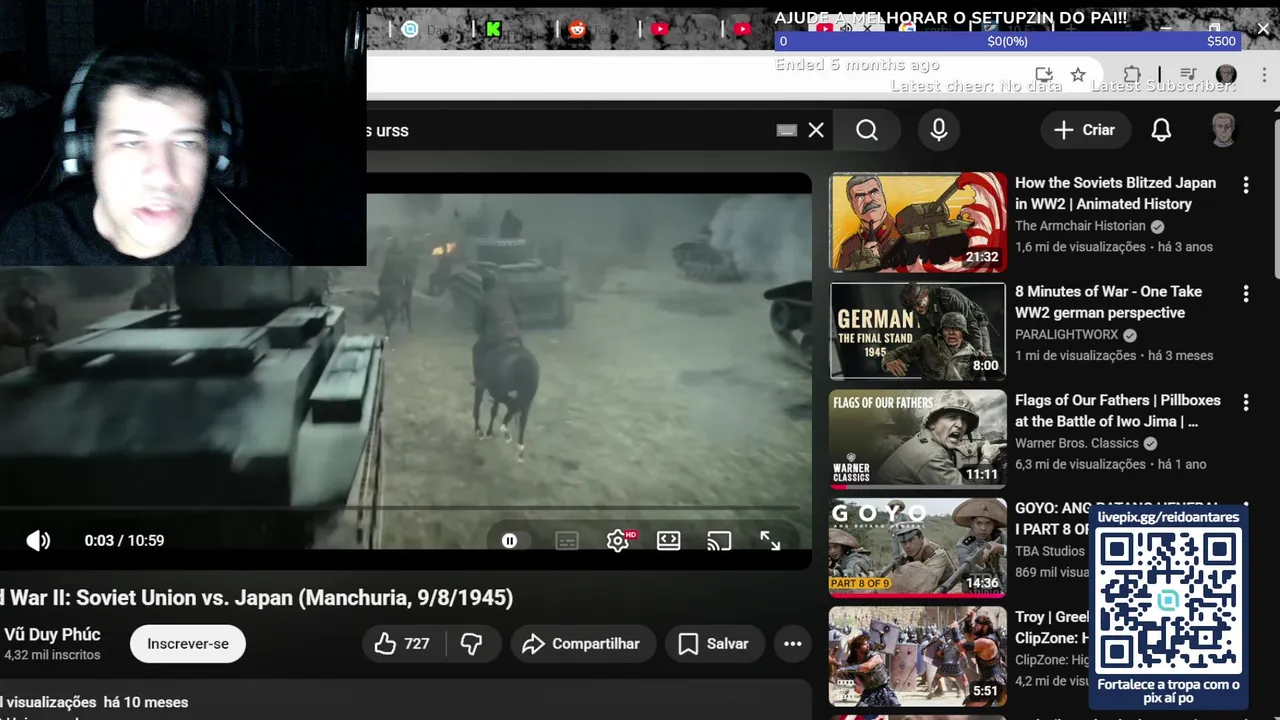Click the Compartilhar button
The width and height of the screenshot is (1280, 720).
(x=582, y=644)
